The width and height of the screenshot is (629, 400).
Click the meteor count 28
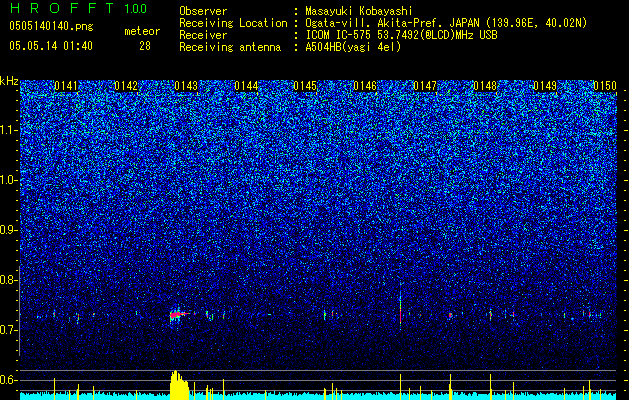coord(145,46)
